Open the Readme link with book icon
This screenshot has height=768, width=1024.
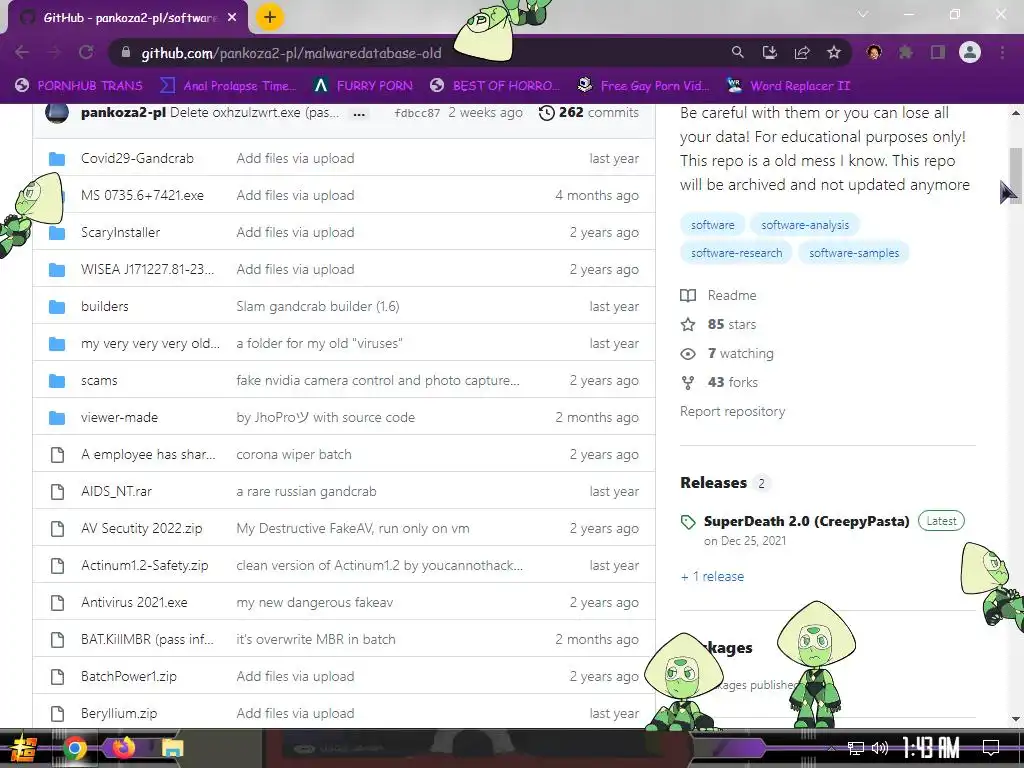[x=718, y=295]
